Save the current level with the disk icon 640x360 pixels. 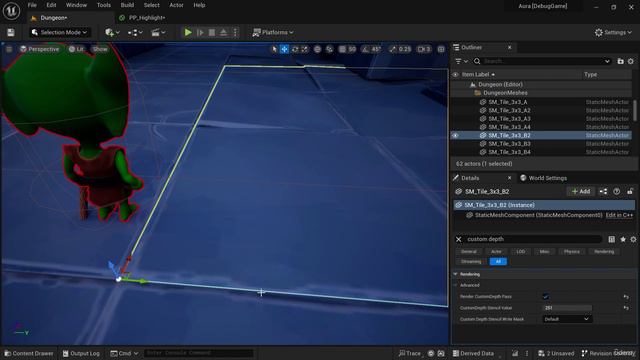coord(11,32)
